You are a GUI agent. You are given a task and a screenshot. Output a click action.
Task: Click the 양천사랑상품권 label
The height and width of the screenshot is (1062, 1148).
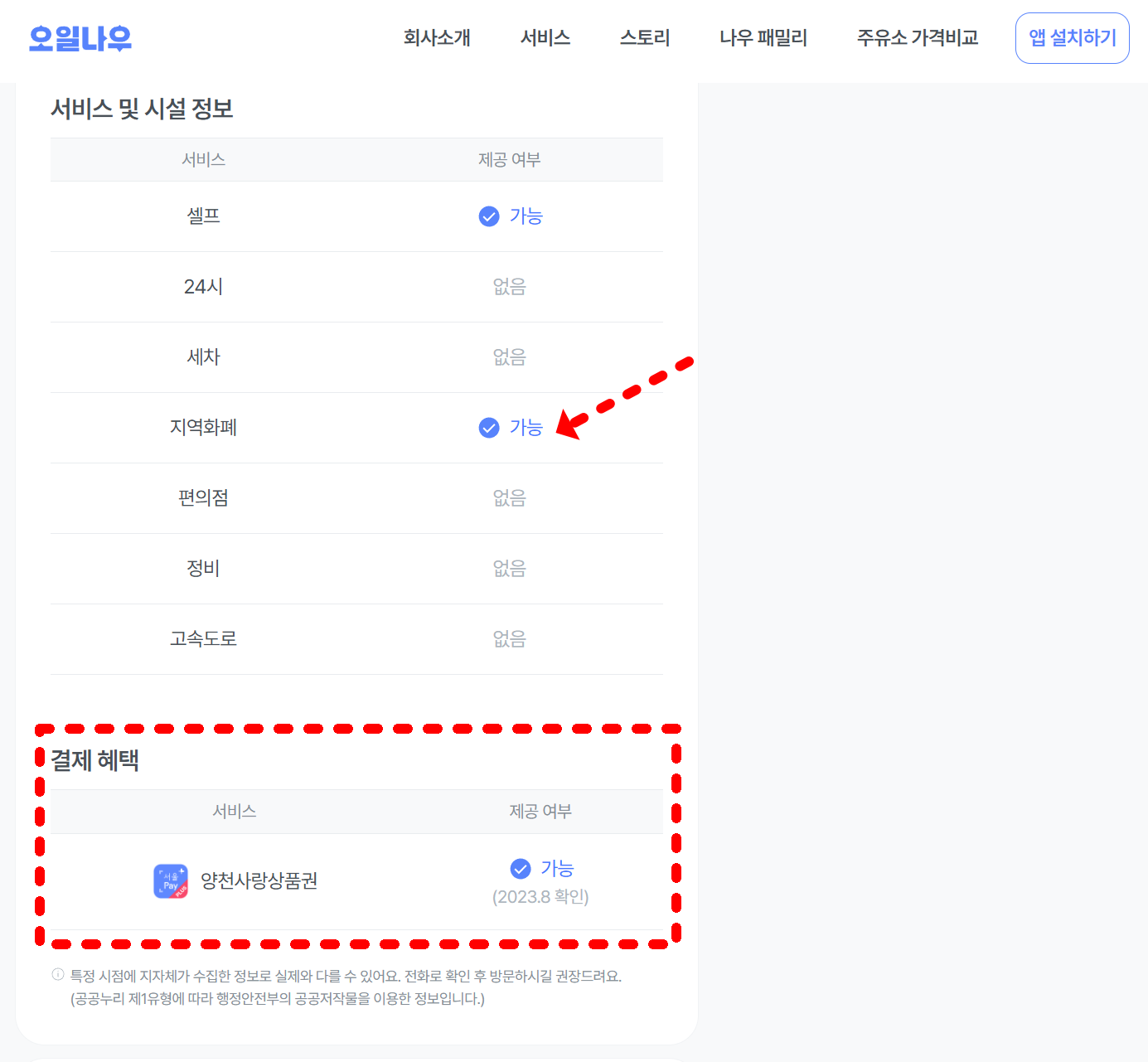click(259, 881)
